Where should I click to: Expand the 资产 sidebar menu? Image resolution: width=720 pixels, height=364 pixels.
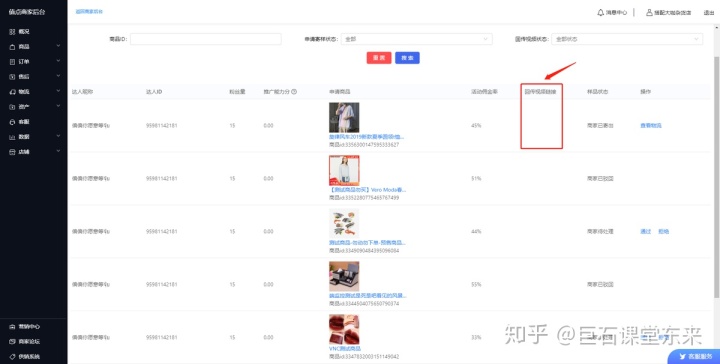[x=33, y=107]
